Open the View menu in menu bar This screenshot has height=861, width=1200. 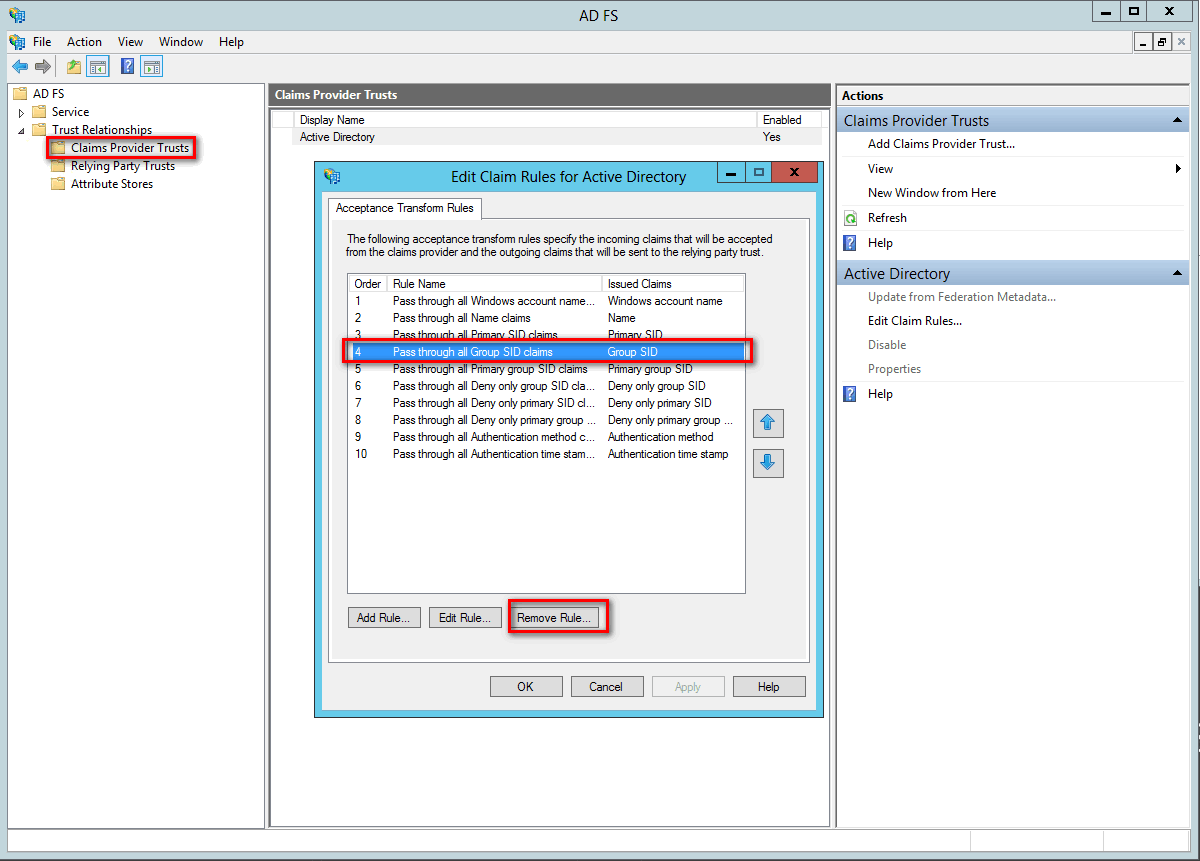pos(130,42)
